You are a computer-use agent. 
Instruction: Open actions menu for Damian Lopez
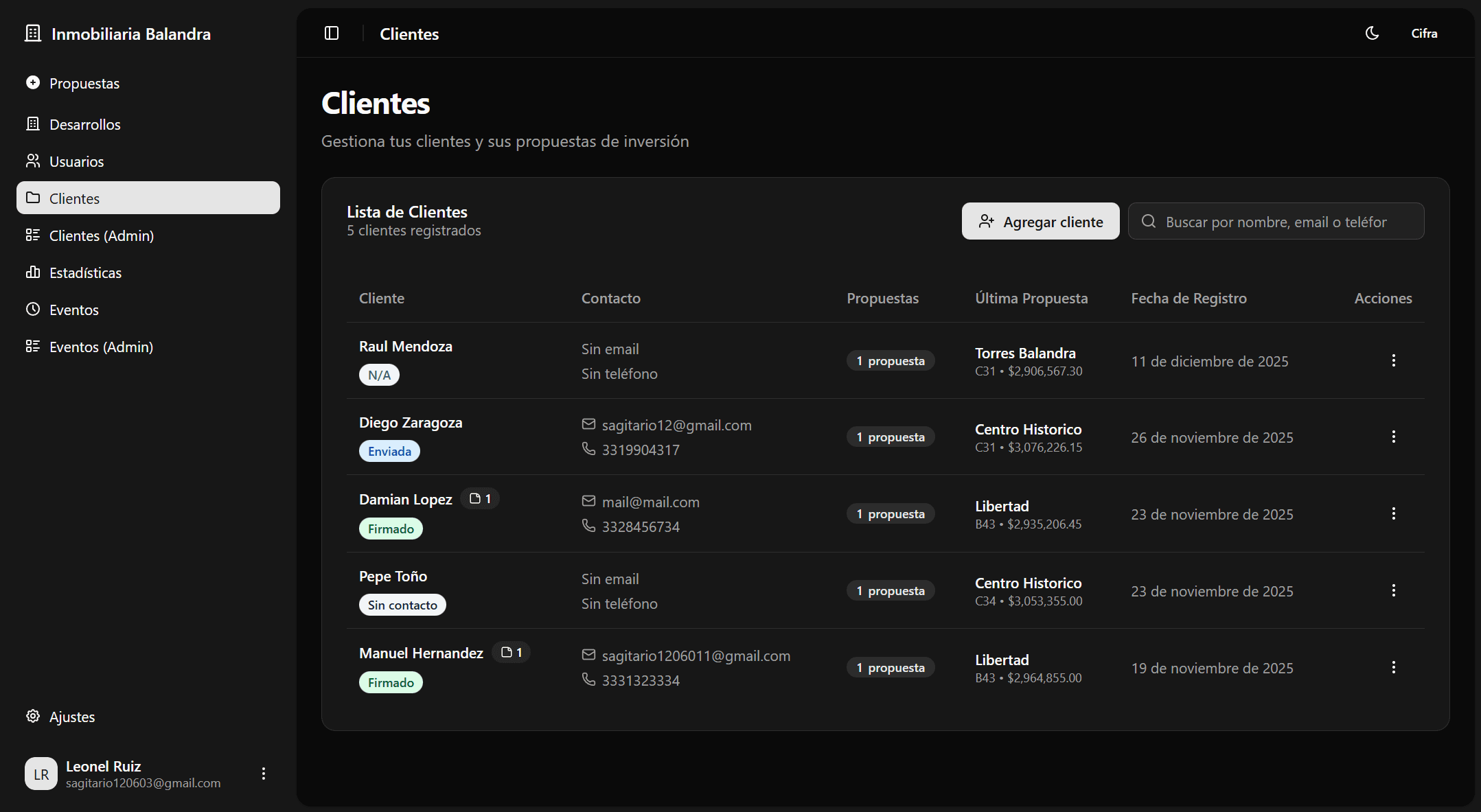pos(1393,514)
